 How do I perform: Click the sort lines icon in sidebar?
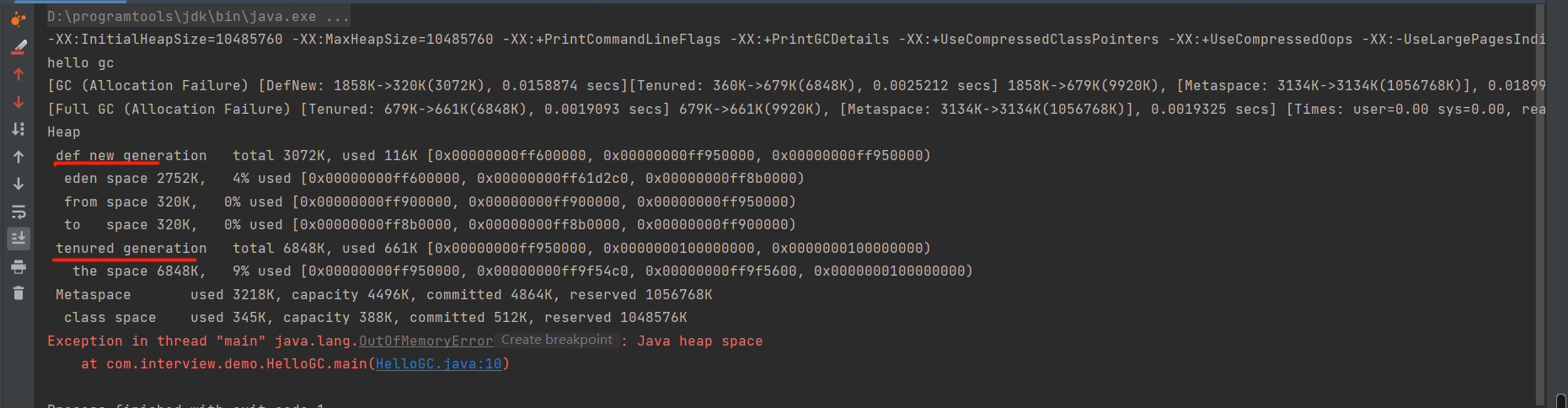[18, 129]
